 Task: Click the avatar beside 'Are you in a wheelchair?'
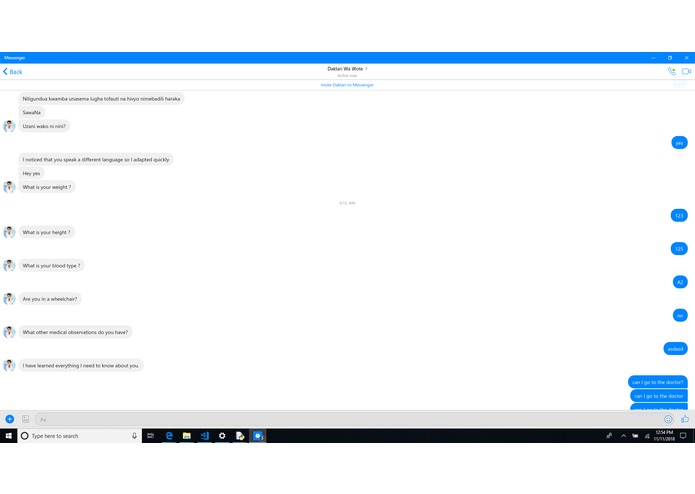tap(9, 299)
